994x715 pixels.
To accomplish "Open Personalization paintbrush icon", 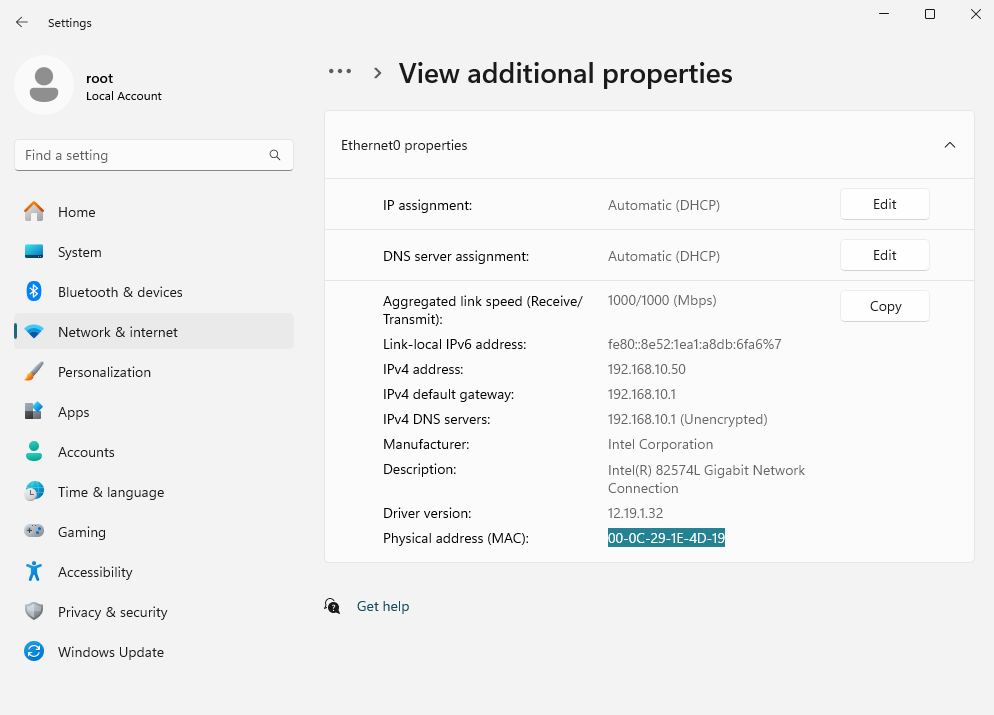I will (x=34, y=372).
